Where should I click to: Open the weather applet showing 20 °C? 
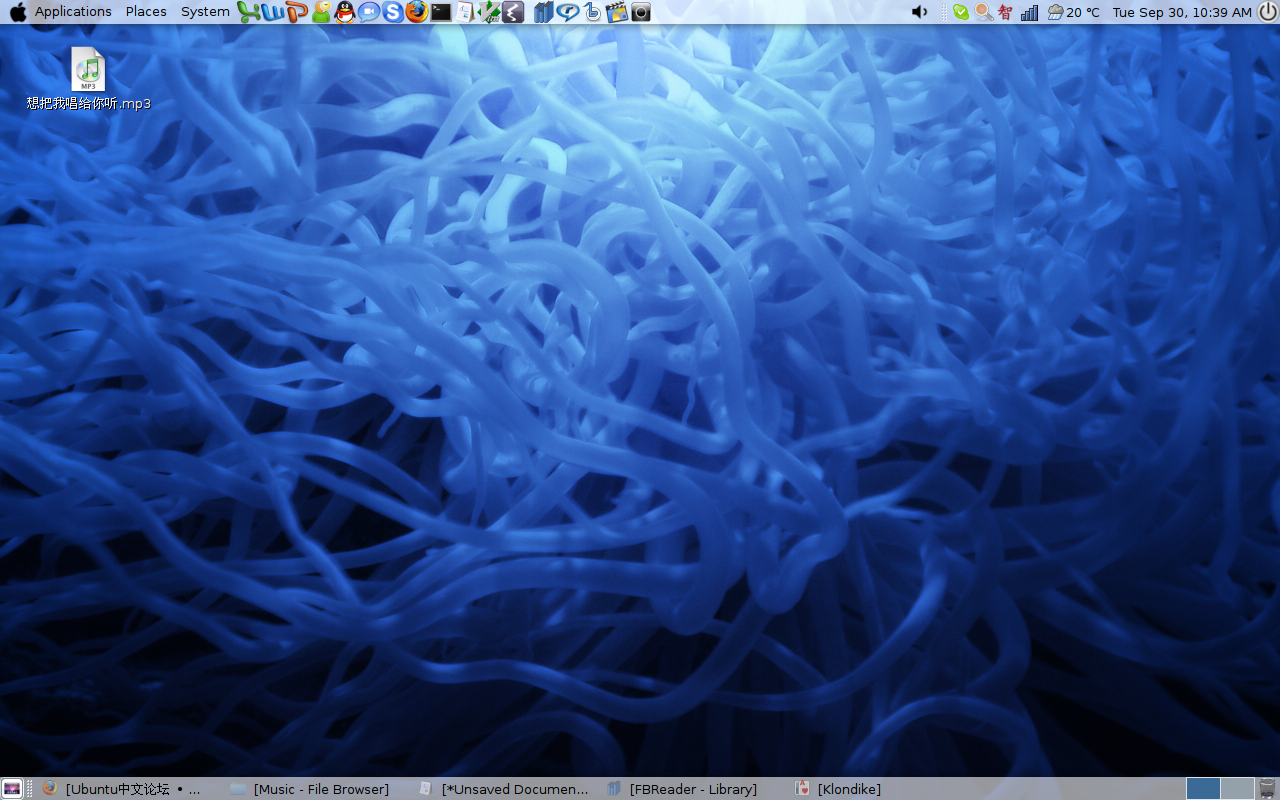(x=1073, y=12)
